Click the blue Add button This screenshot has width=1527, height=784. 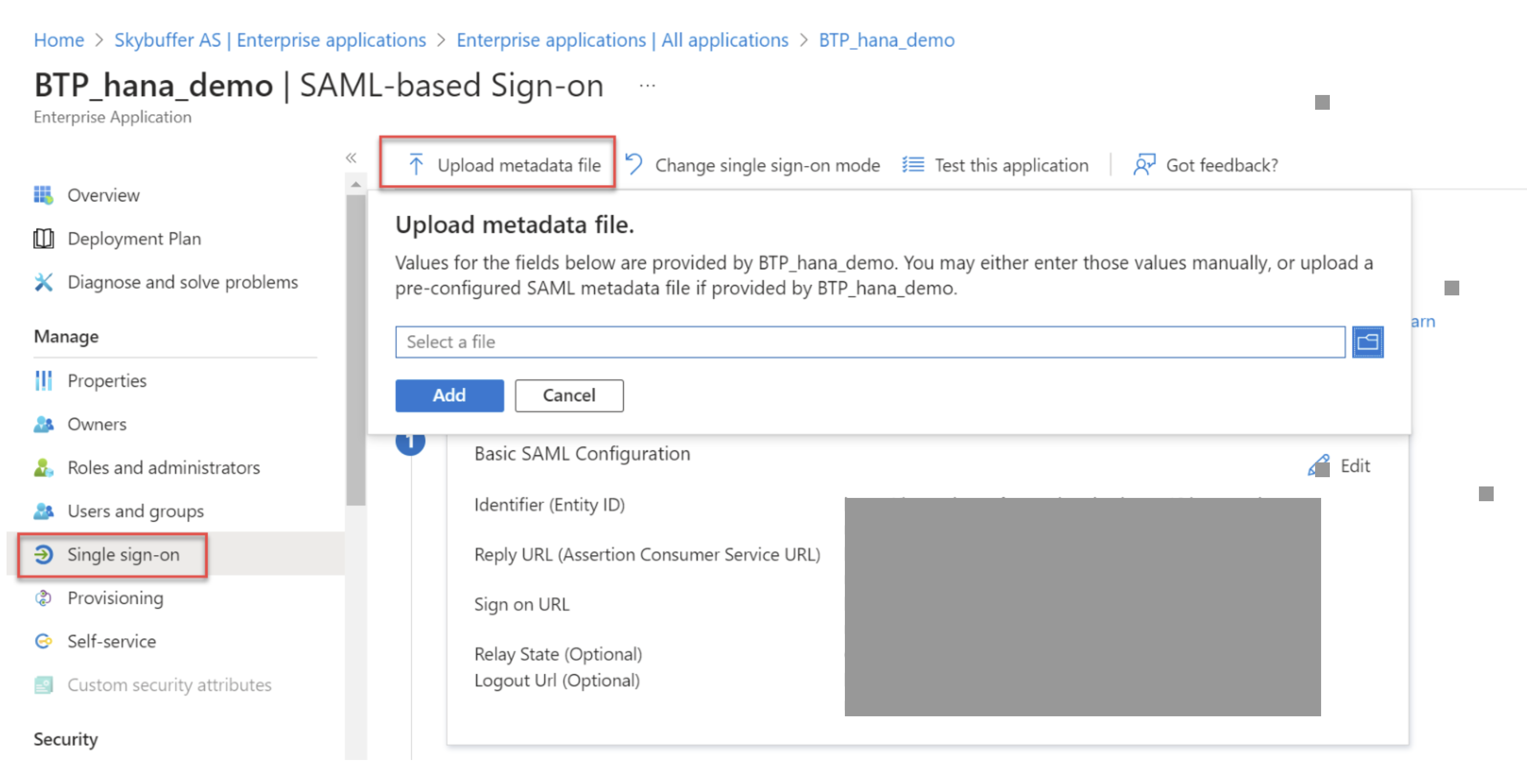click(449, 395)
